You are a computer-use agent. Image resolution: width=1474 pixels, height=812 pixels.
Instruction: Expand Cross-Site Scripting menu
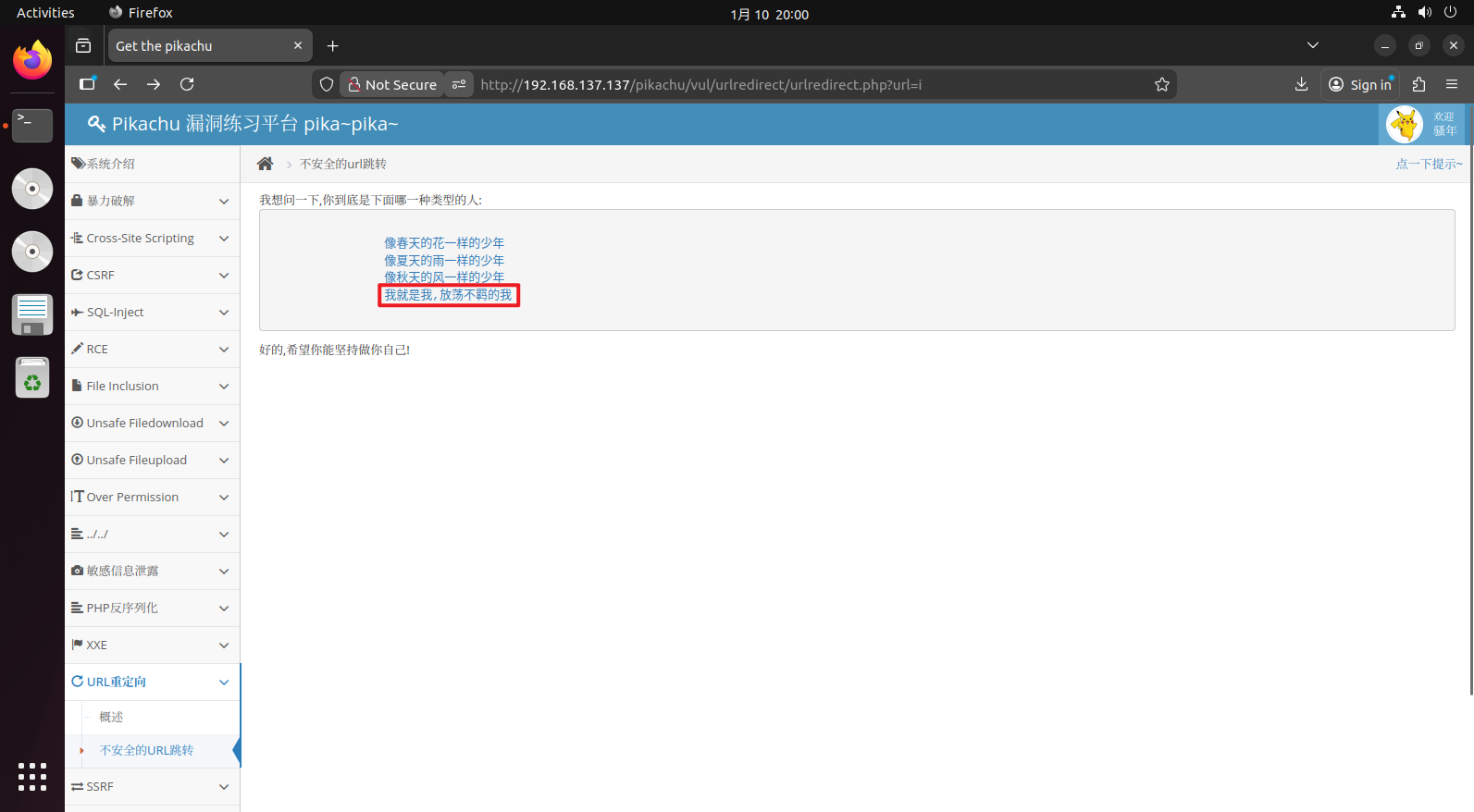tap(153, 238)
